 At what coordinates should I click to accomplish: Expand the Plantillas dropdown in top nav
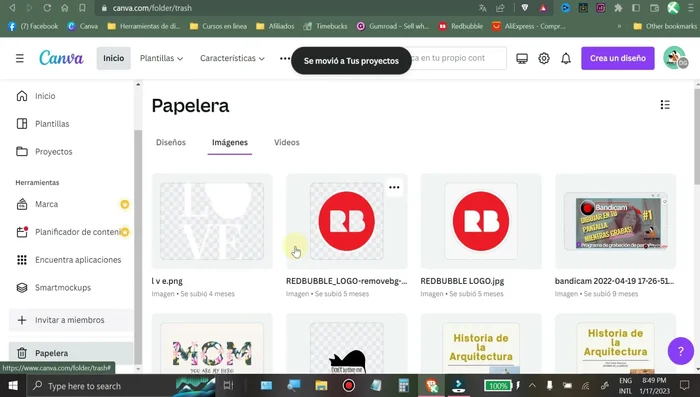pyautogui.click(x=161, y=59)
